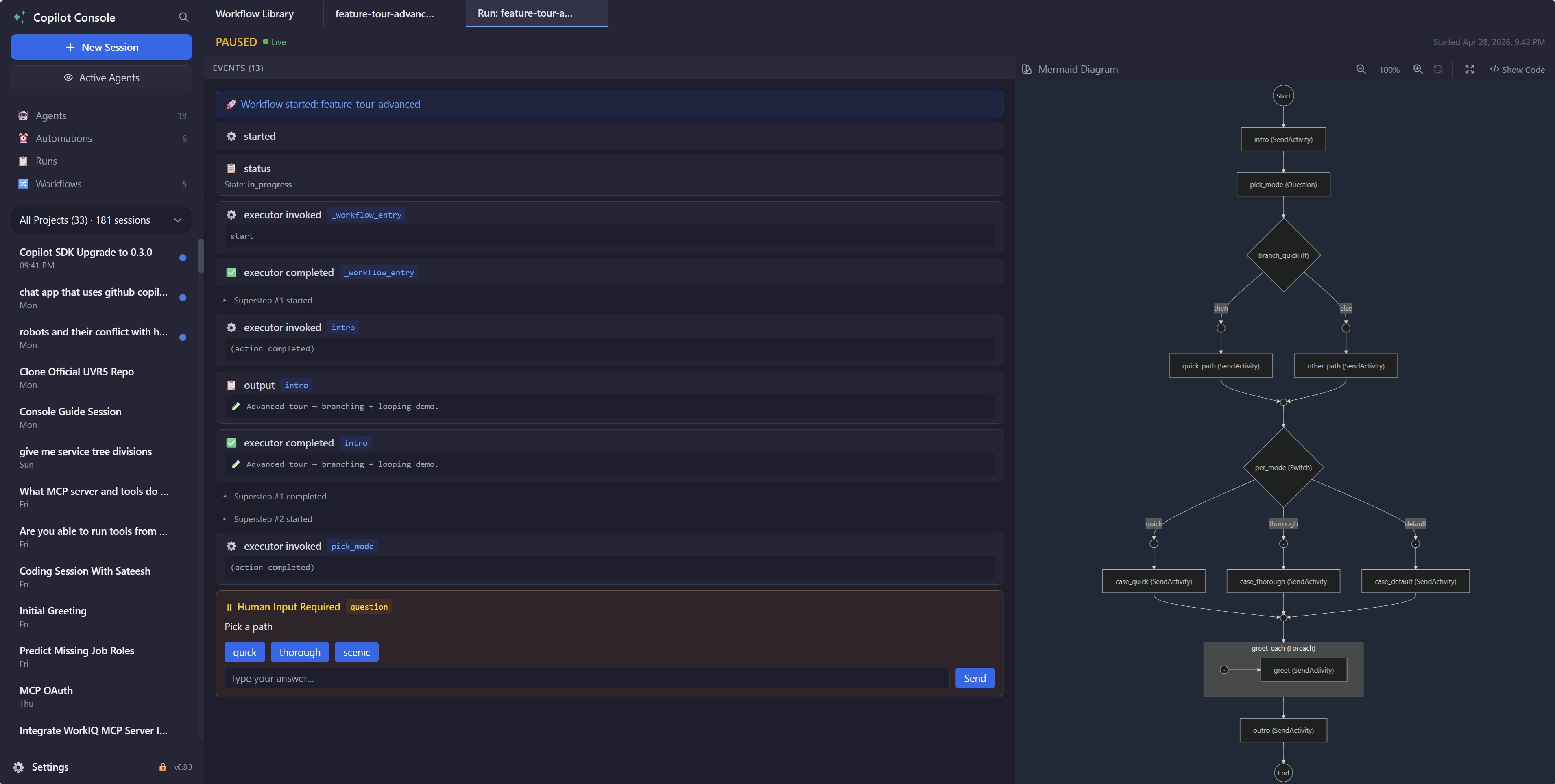
Task: Switch to feature-tour-advanc... tab
Action: pyautogui.click(x=394, y=13)
